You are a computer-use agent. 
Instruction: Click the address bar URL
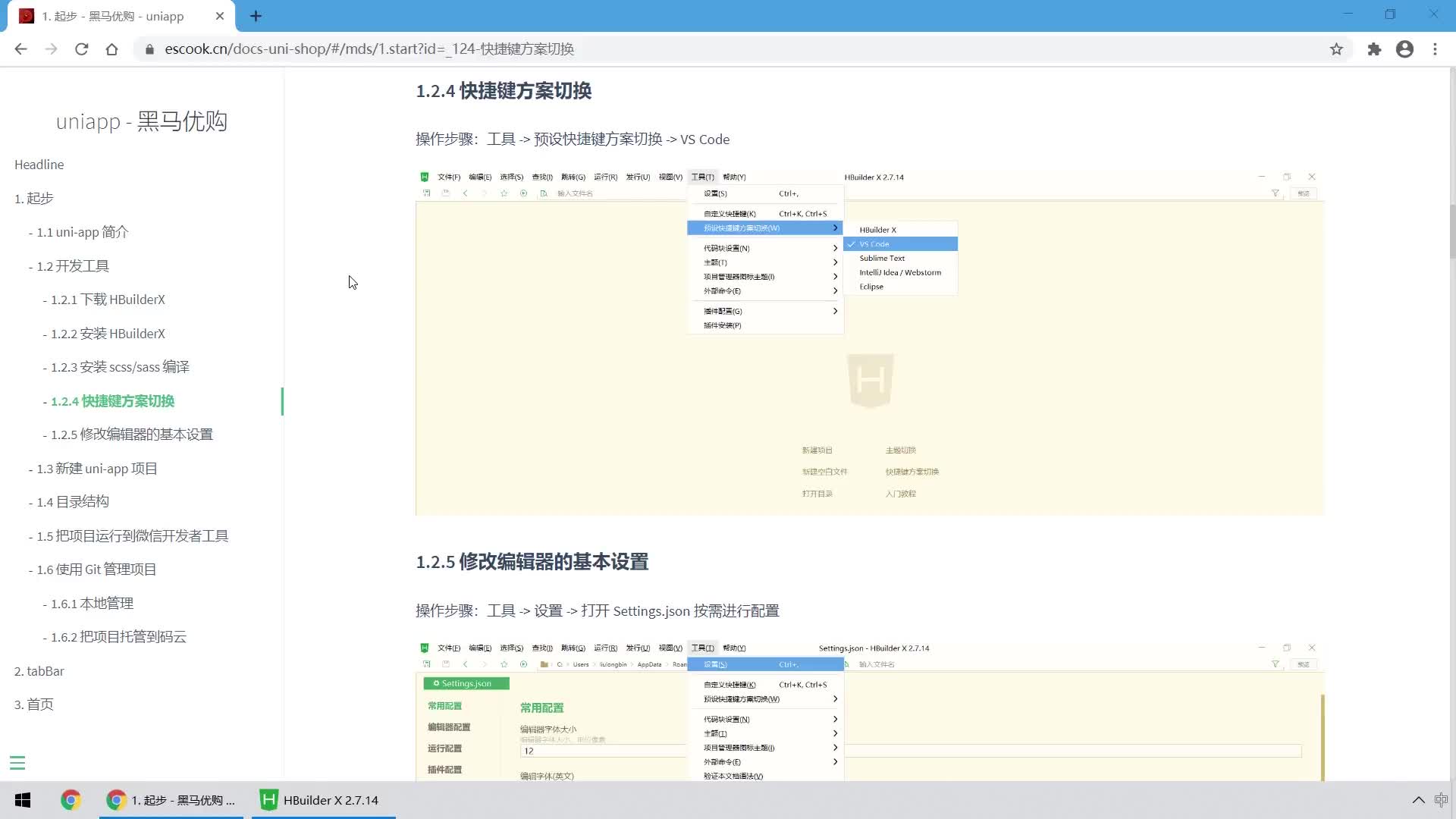[369, 49]
